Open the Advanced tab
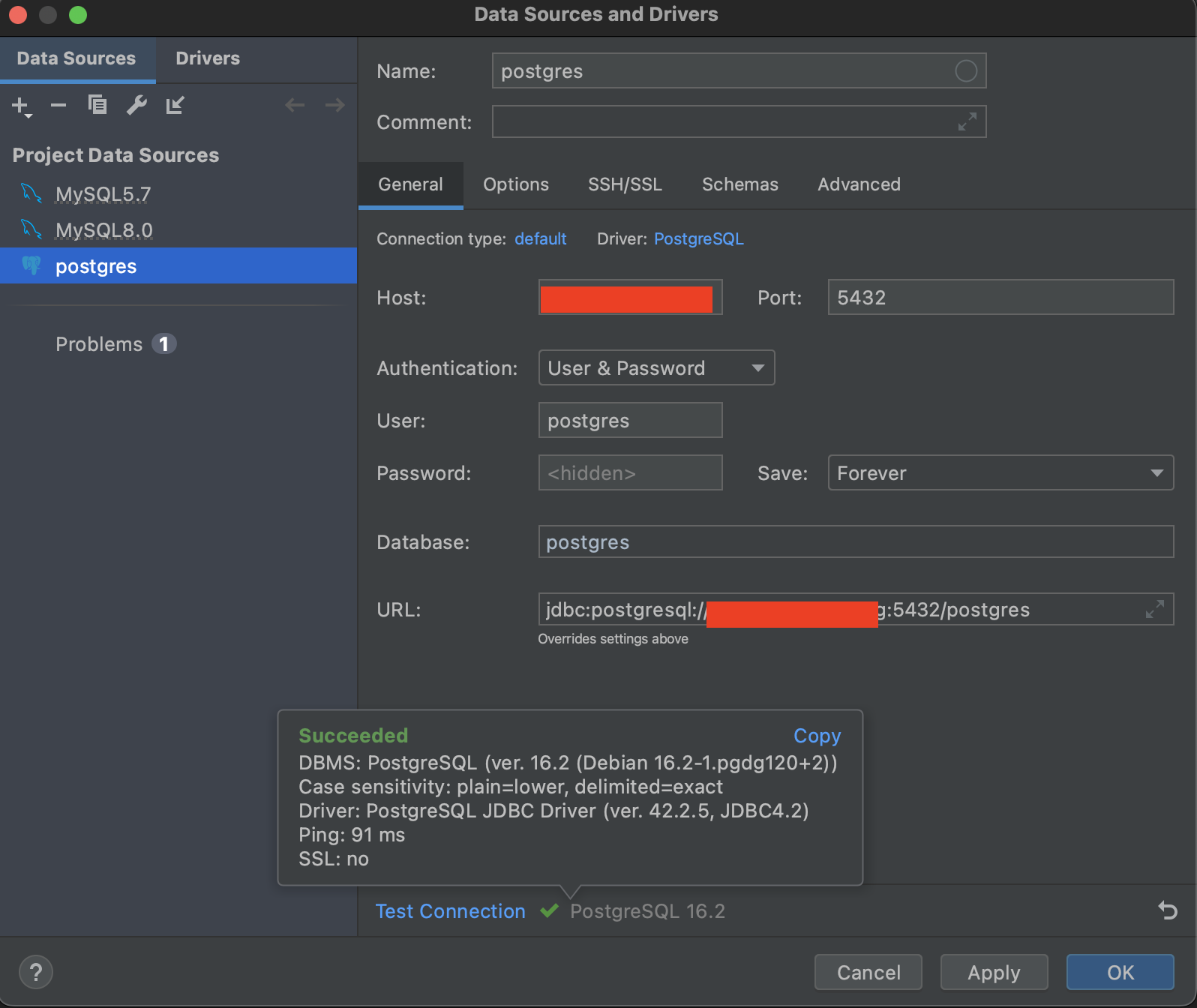 859,184
